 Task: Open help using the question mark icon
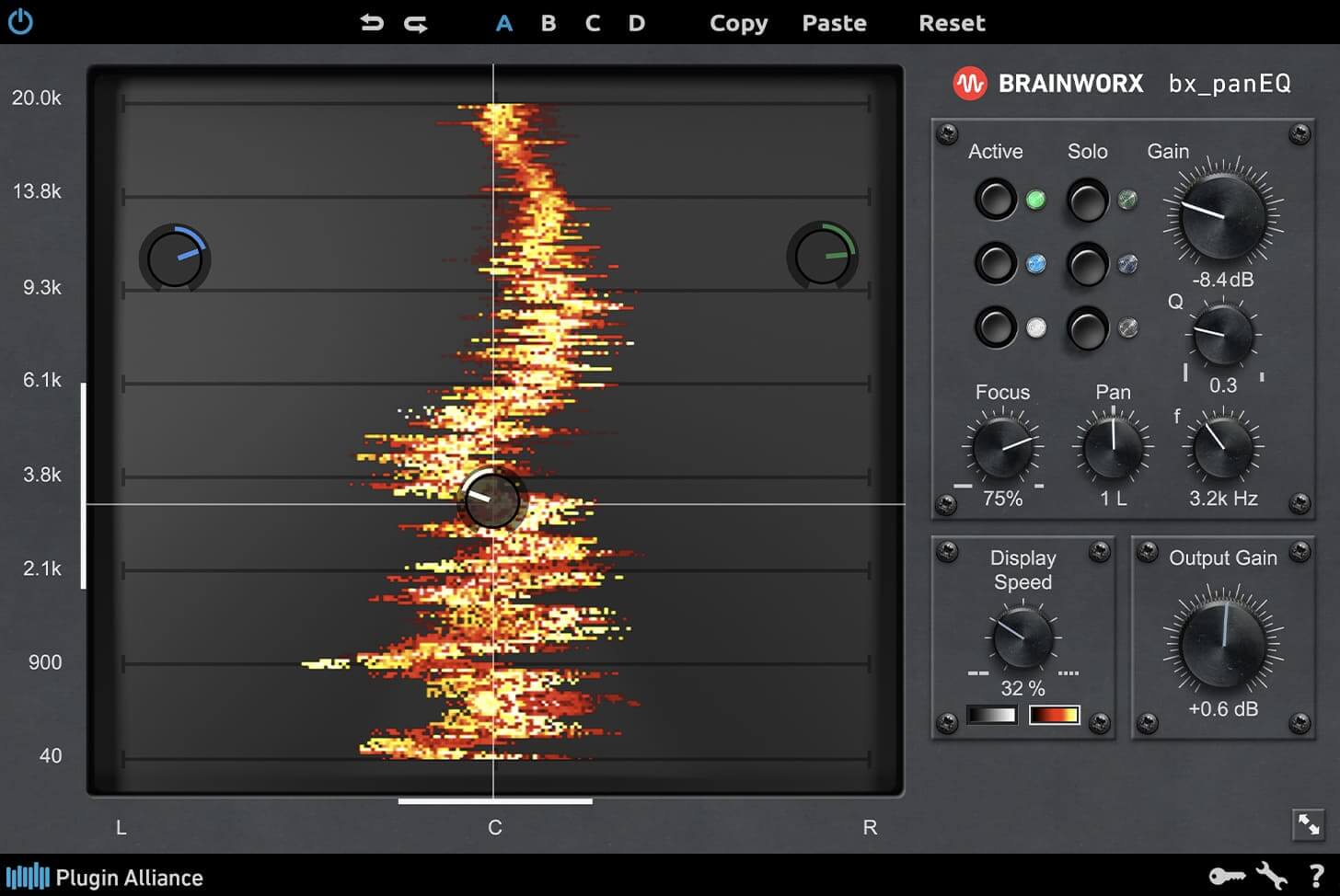1314,877
